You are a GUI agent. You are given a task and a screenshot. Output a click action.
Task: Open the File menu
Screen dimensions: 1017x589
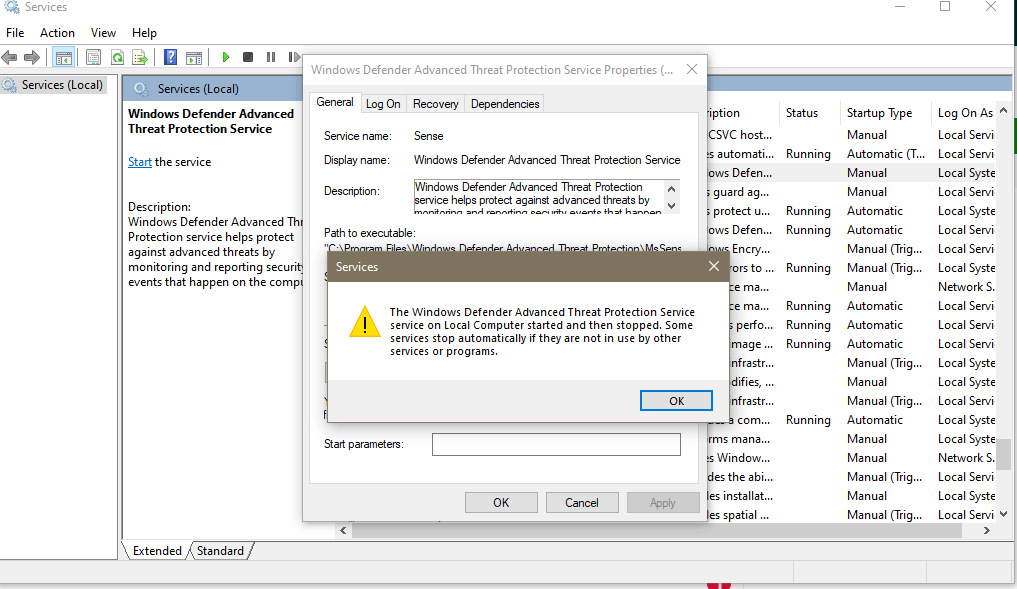pos(15,32)
